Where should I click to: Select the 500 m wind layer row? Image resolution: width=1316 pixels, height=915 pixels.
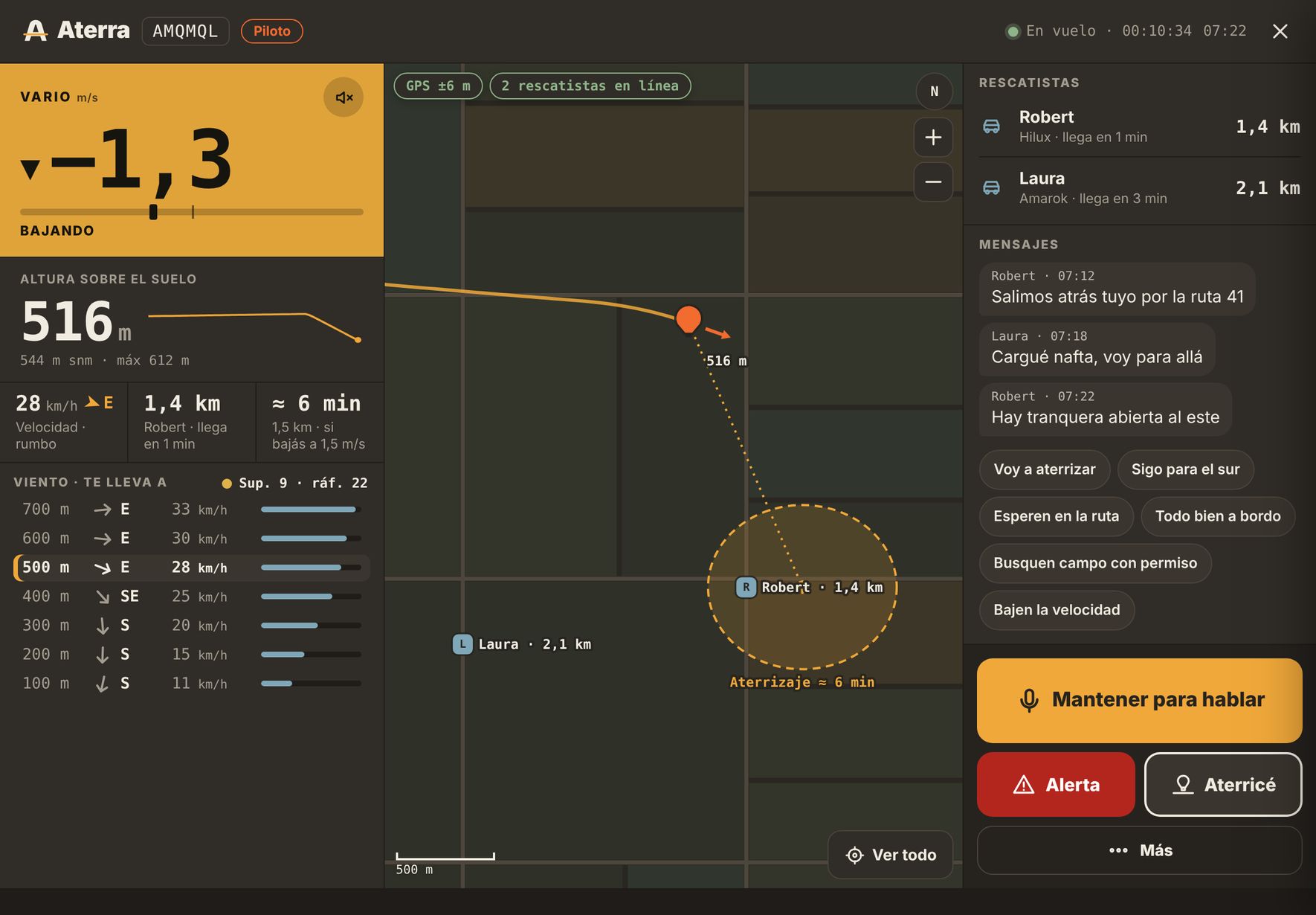click(x=192, y=568)
